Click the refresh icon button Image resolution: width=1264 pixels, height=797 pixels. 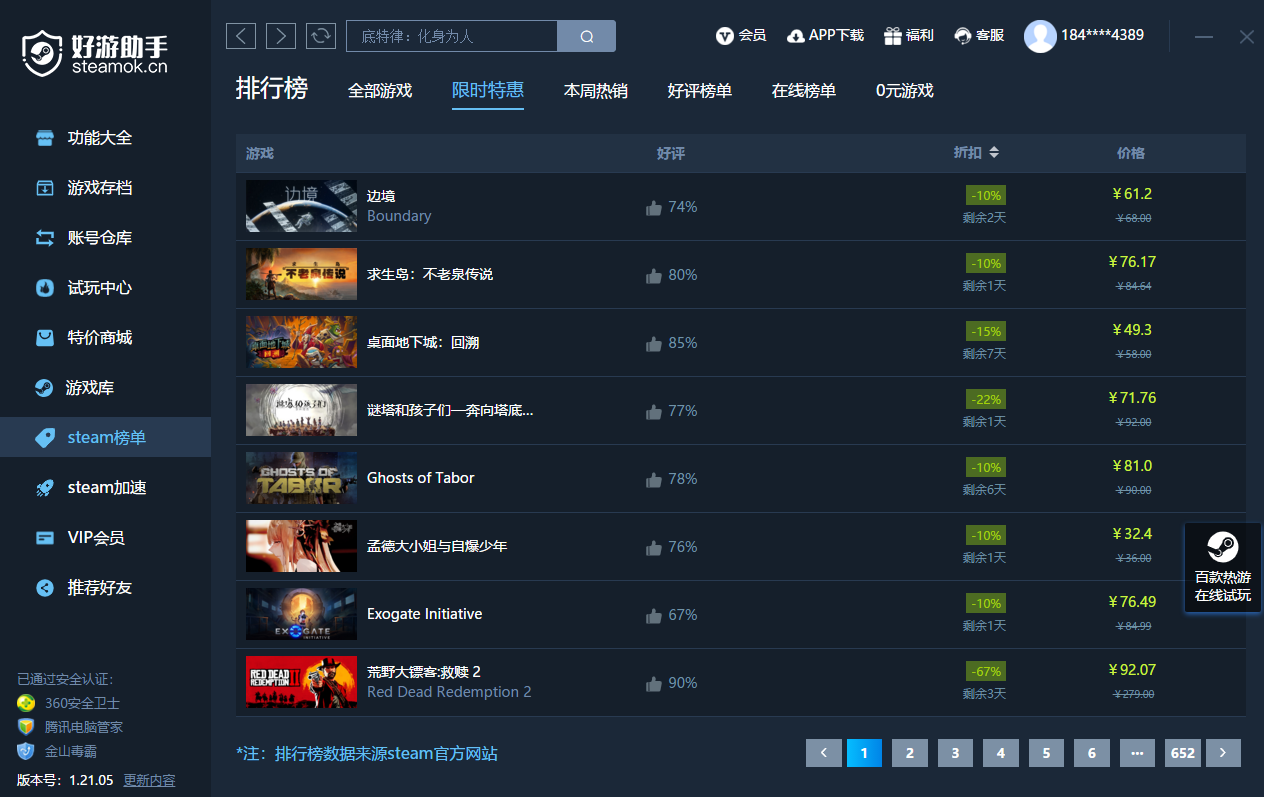pyautogui.click(x=321, y=36)
